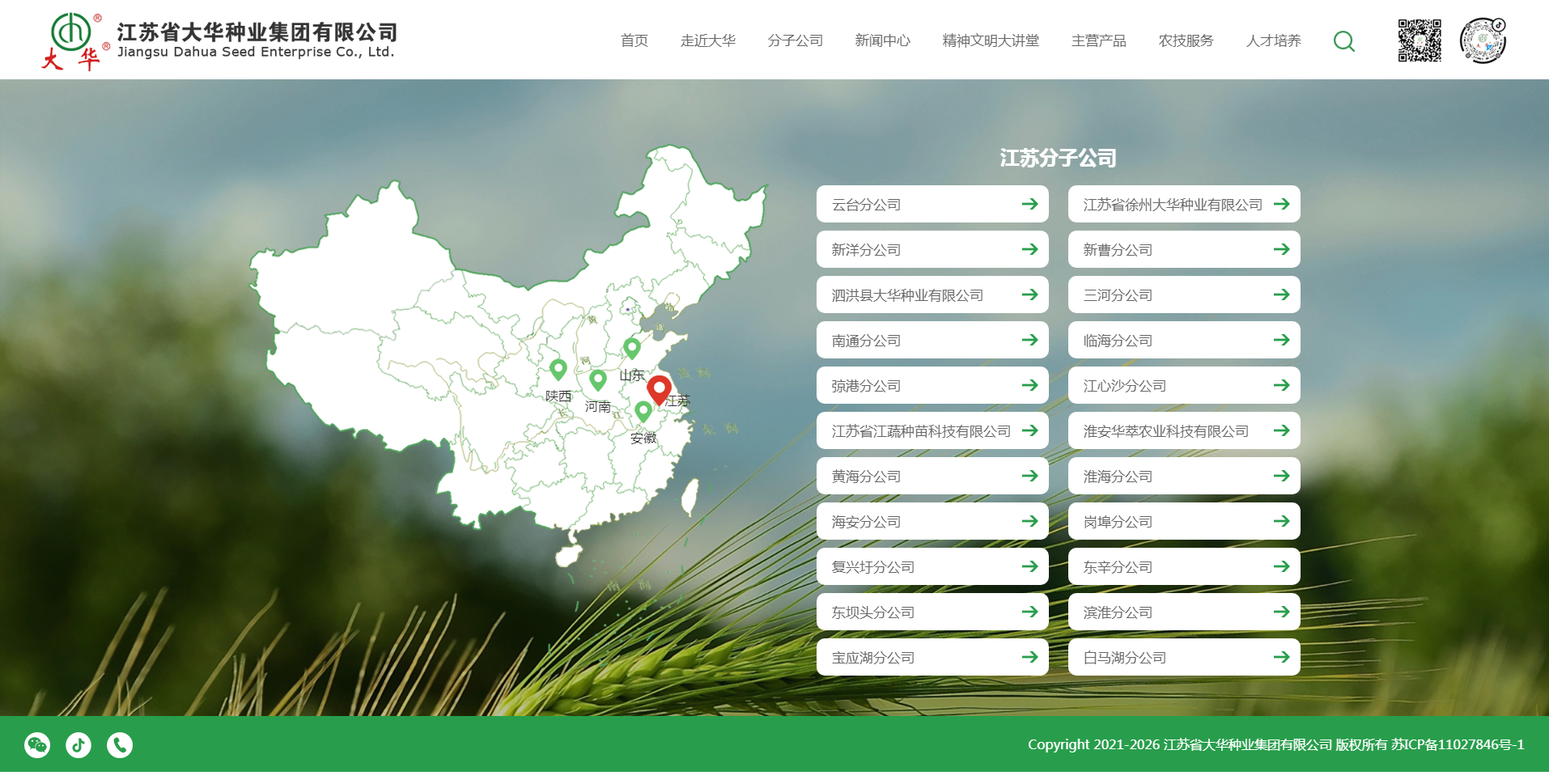This screenshot has height=784, width=1549.
Task: Click the square QR code in header
Action: pyautogui.click(x=1419, y=40)
